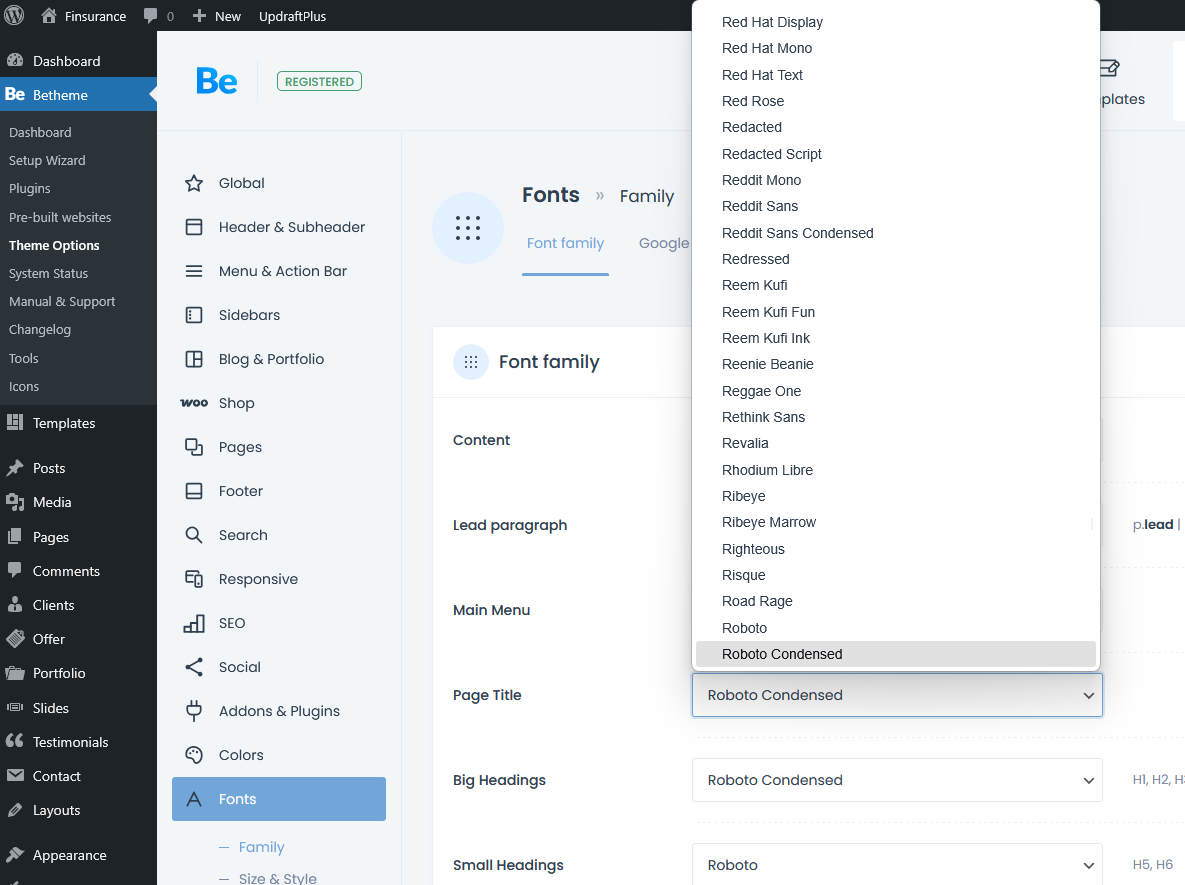This screenshot has width=1185, height=885.
Task: Open the Templates admin menu
Action: (78, 423)
